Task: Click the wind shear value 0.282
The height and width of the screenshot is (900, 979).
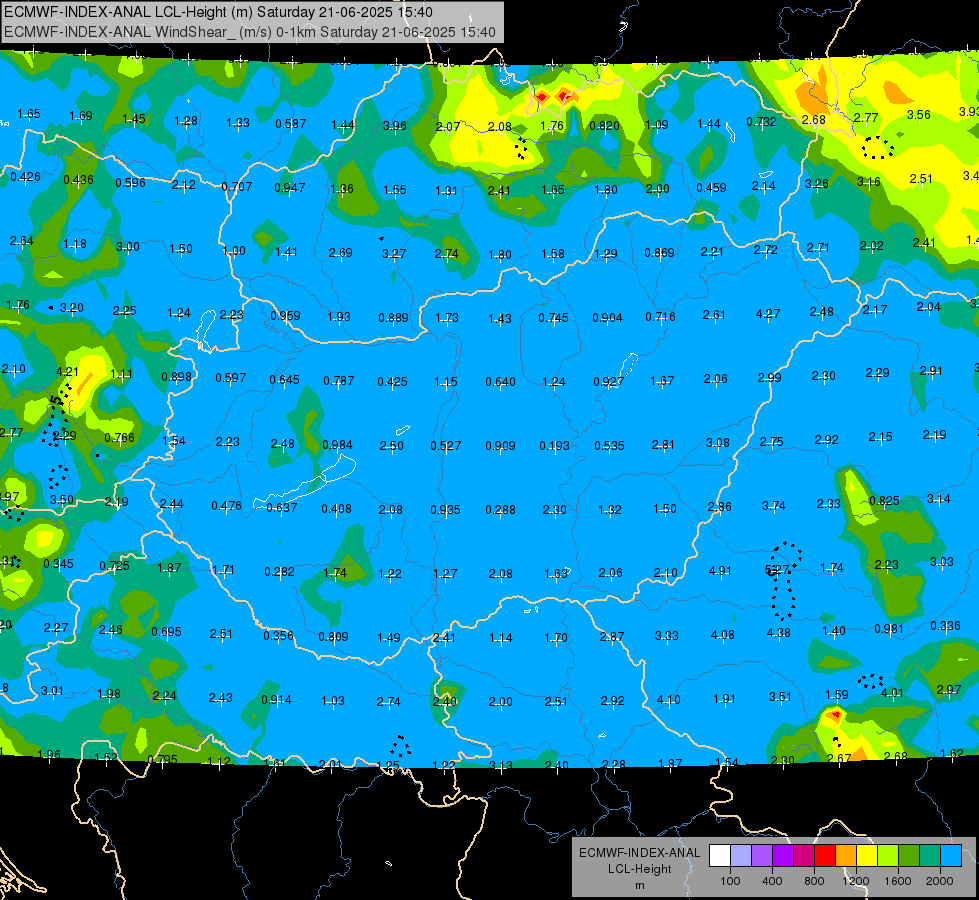Action: tap(279, 572)
